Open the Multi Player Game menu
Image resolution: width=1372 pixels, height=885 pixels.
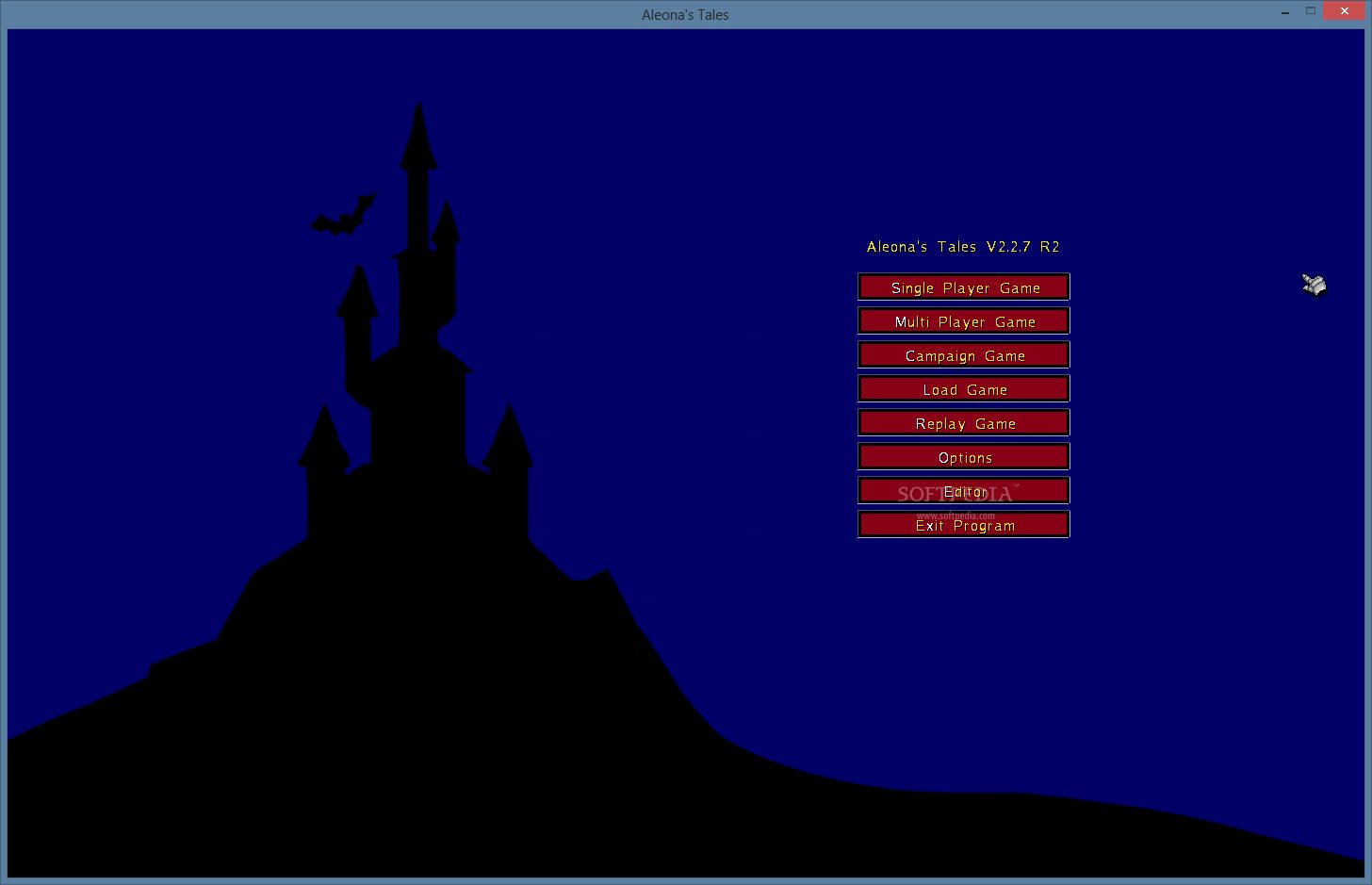click(x=964, y=321)
